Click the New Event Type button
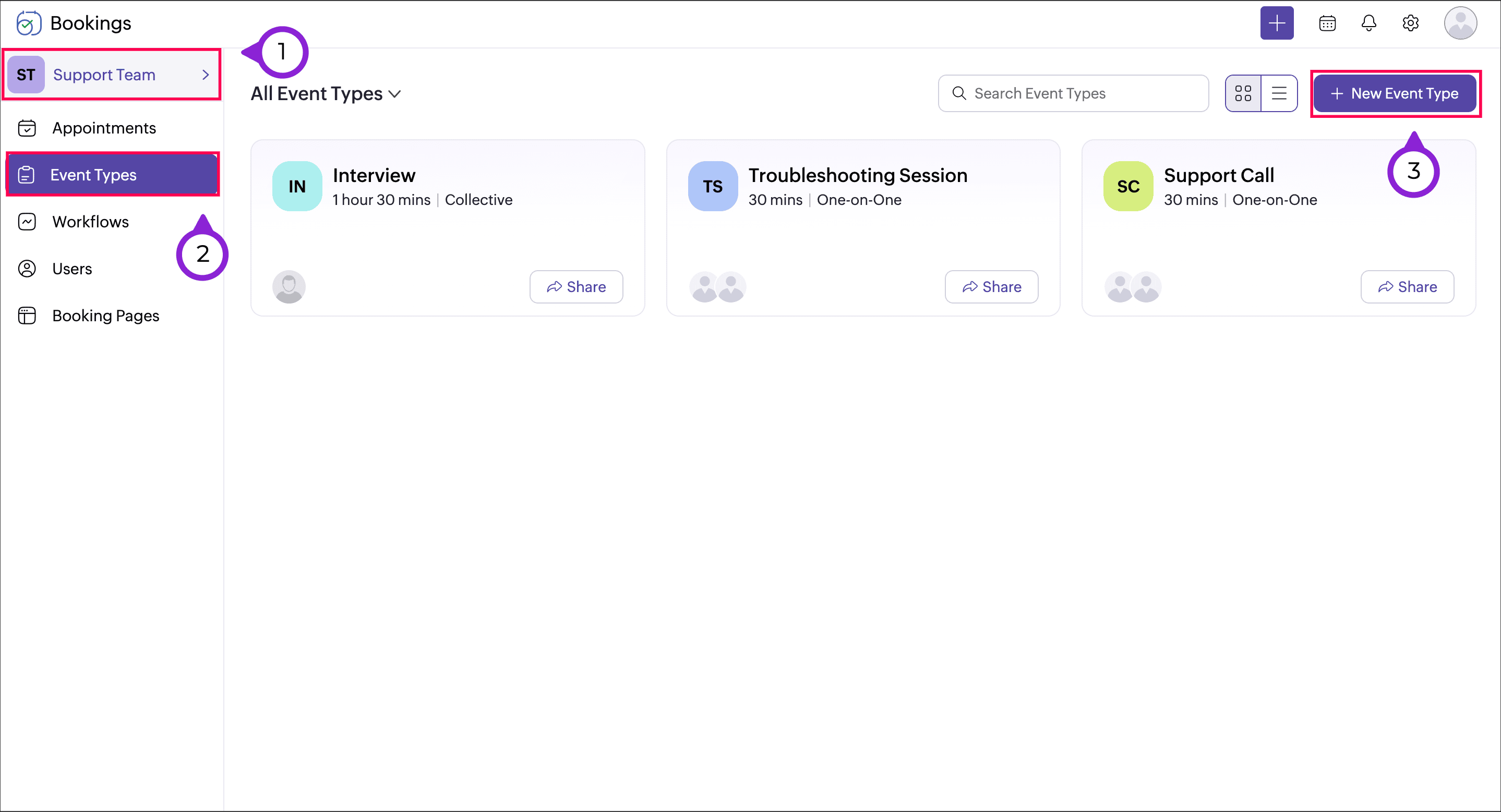 (x=1395, y=93)
